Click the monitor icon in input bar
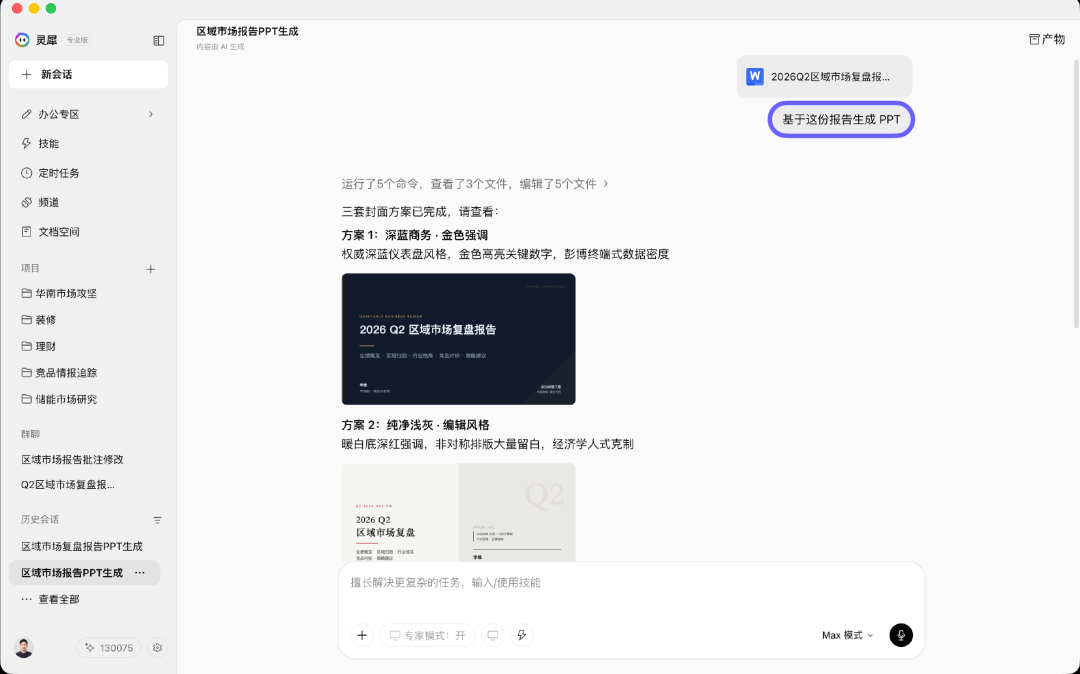Screen dimensions: 1080x674 (x=492, y=635)
